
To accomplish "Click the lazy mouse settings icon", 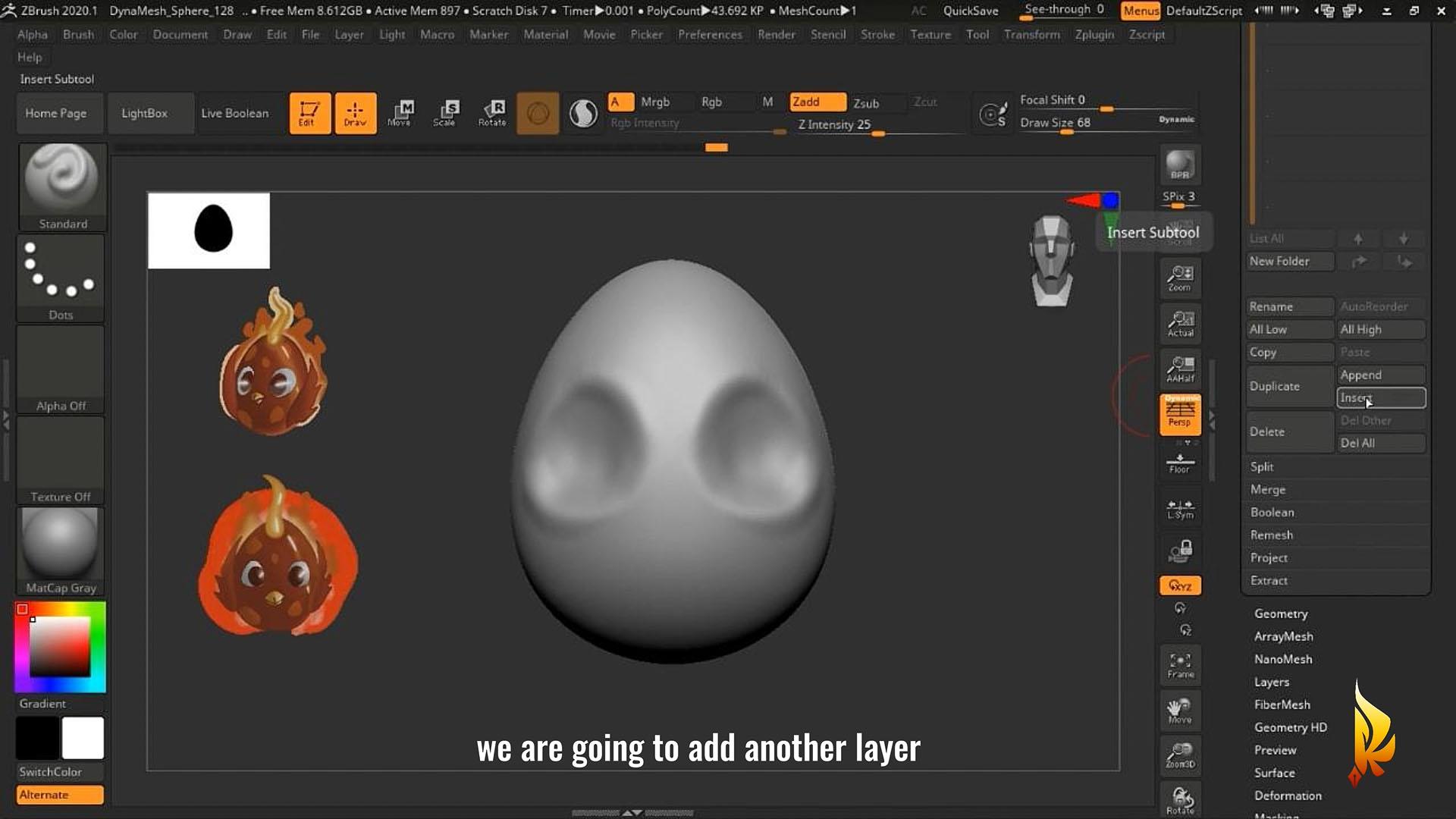I will click(x=993, y=114).
